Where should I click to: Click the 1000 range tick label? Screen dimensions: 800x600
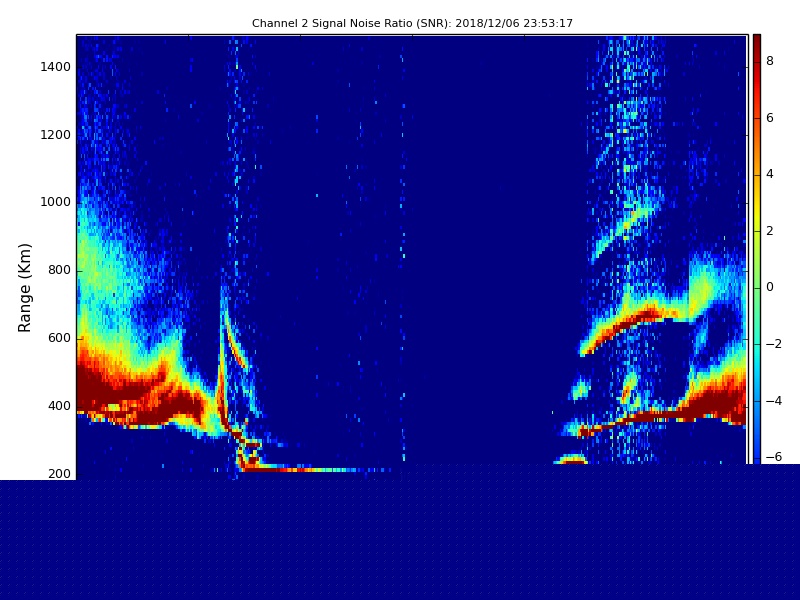55,203
